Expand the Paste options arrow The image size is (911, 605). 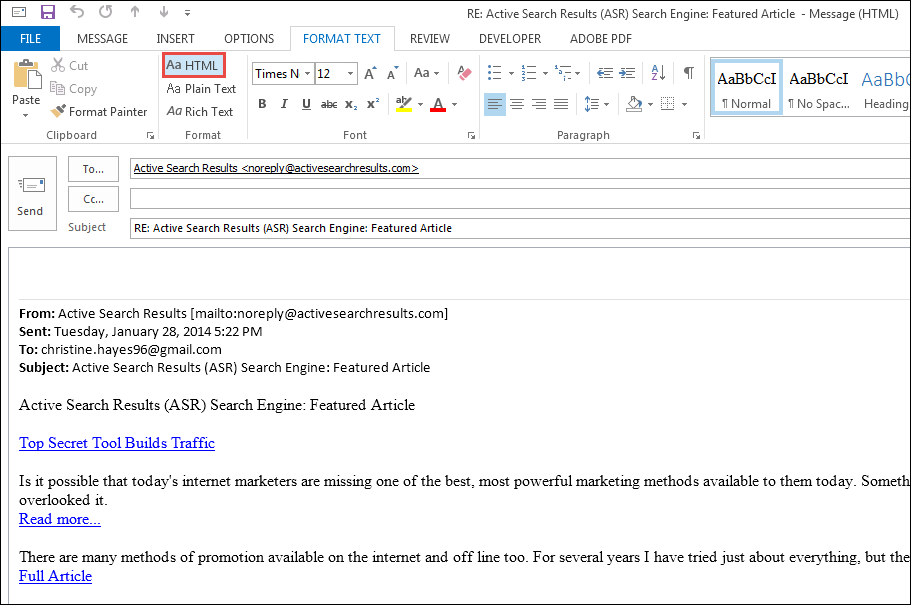click(26, 116)
